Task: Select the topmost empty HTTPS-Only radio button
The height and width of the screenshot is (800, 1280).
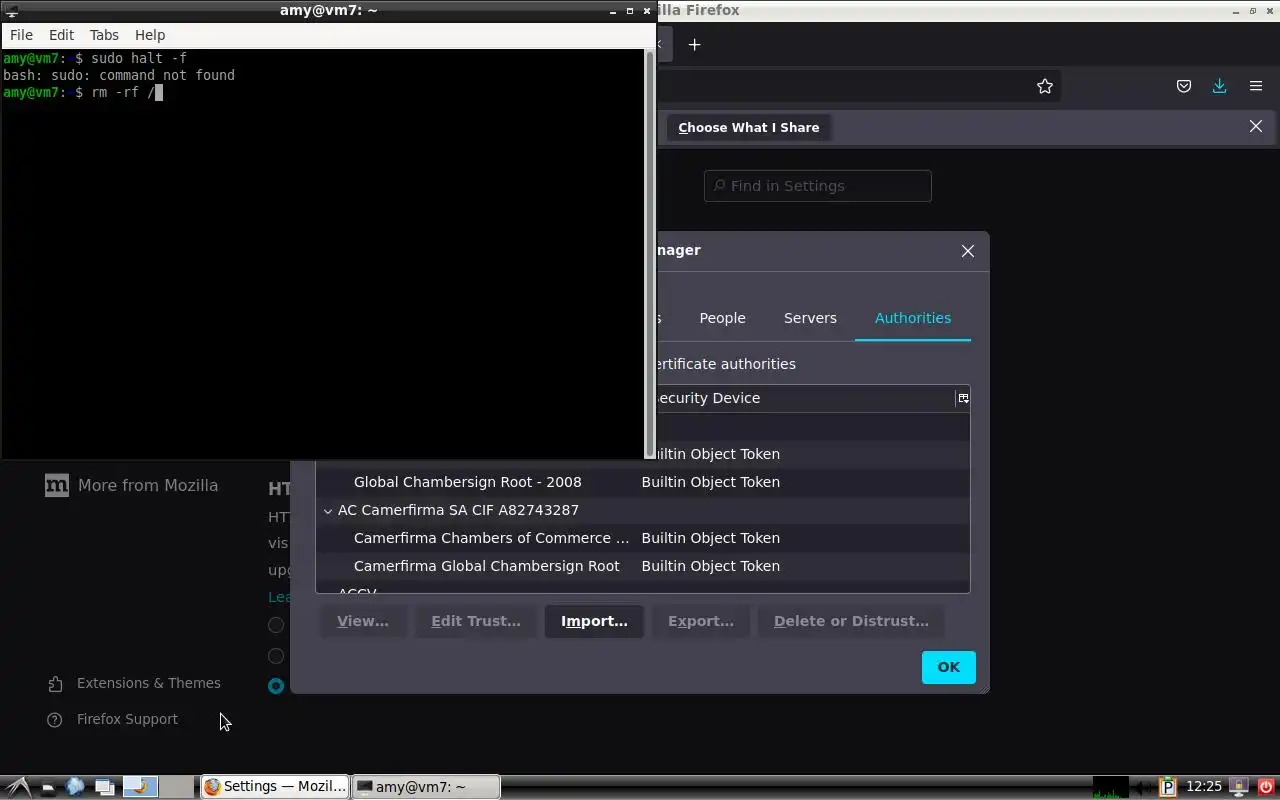Action: pyautogui.click(x=276, y=625)
